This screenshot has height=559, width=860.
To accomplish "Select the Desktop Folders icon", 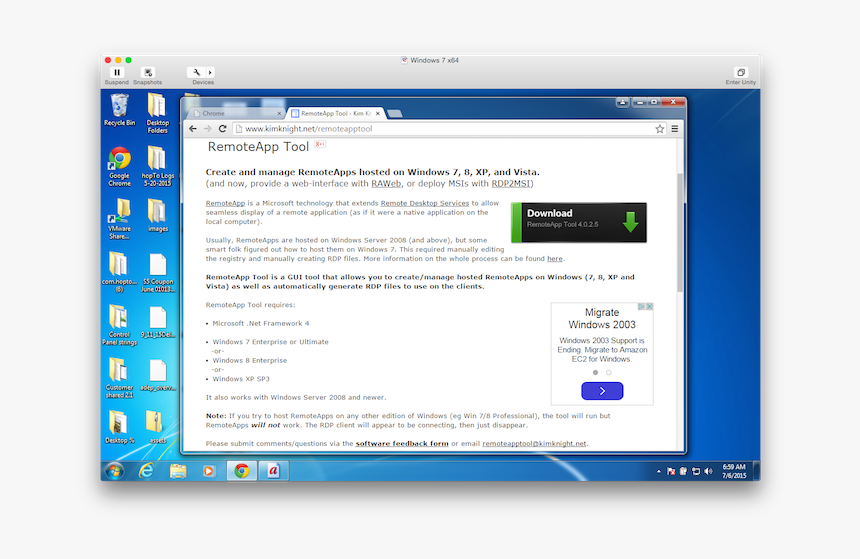I will pos(157,113).
